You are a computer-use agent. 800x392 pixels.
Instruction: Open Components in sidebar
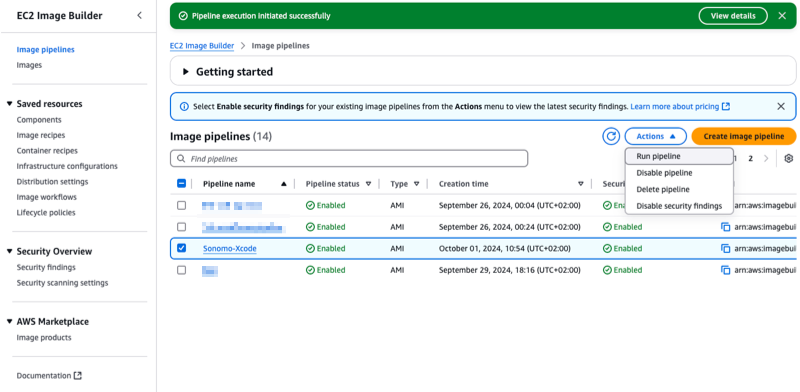pos(39,120)
